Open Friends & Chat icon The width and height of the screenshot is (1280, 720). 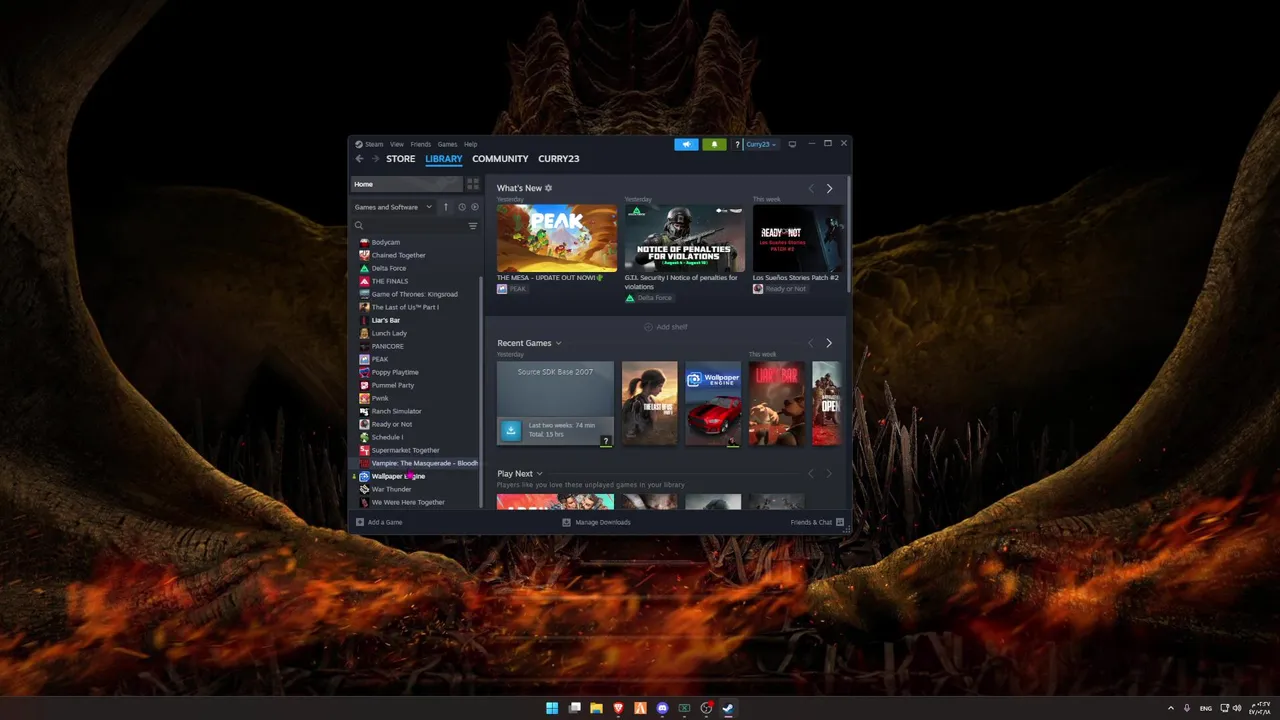[x=840, y=522]
